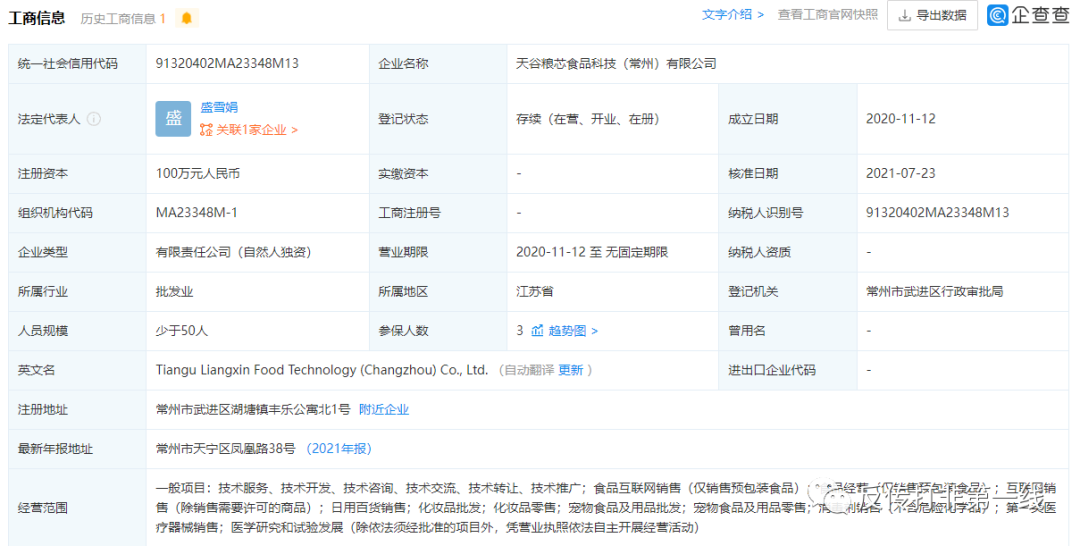
Task: Click region value 江苏省
Action: [x=534, y=292]
